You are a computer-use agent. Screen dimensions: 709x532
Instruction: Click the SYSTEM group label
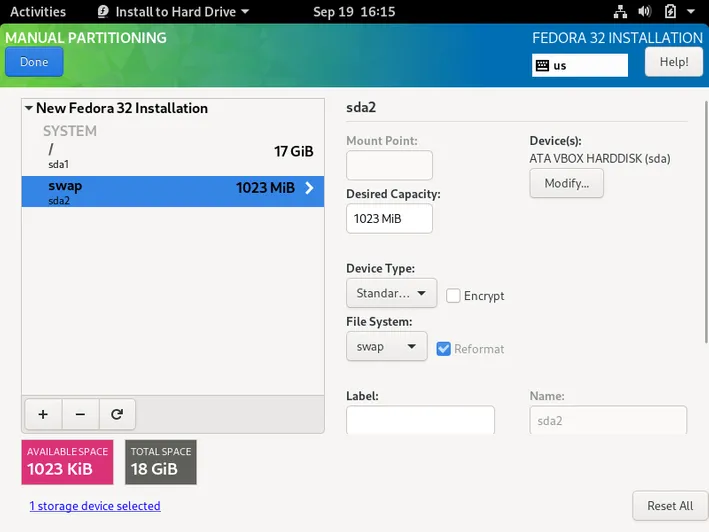coord(70,131)
